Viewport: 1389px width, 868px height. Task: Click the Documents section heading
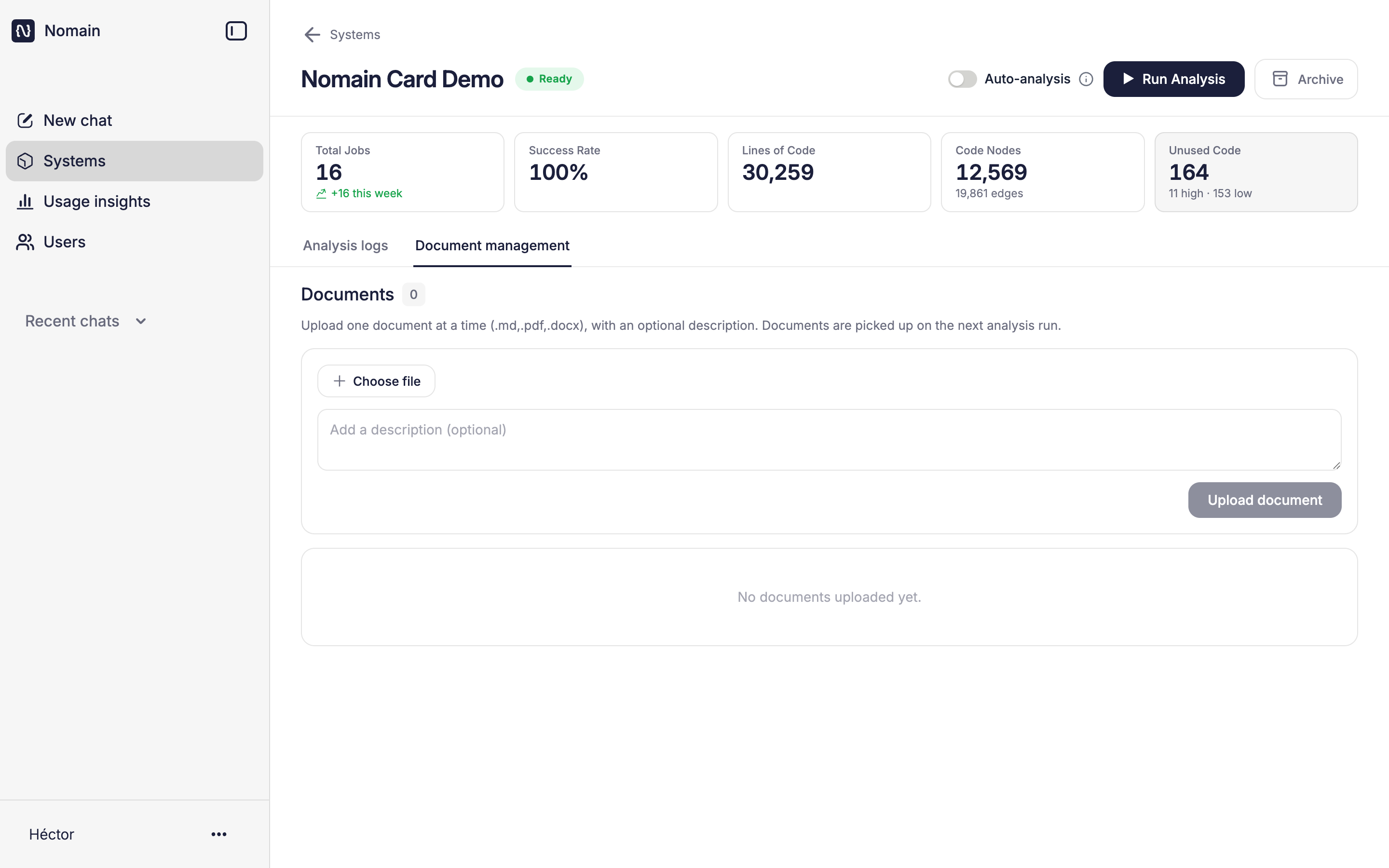pos(347,295)
